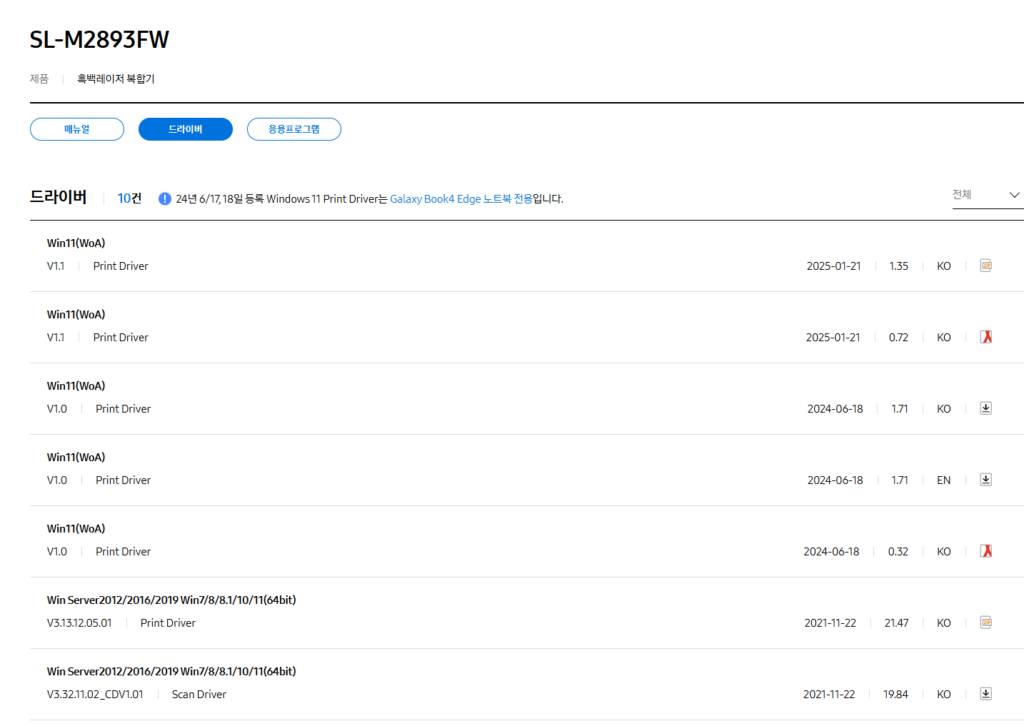1024x726 pixels.
Task: Open the 전체 filter dropdown
Action: (987, 195)
